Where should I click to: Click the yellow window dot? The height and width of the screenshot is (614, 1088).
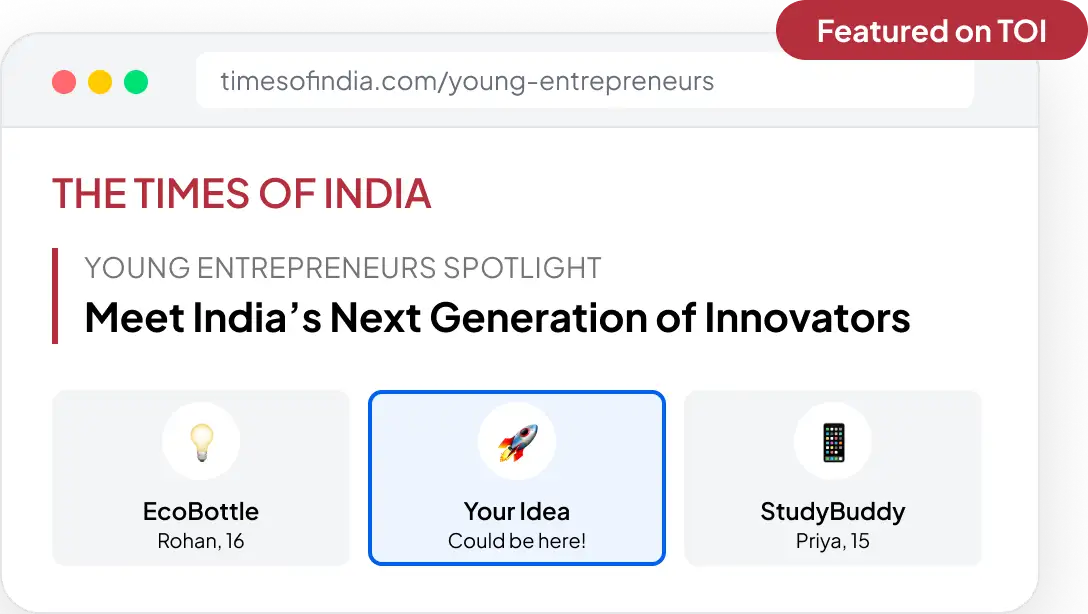[x=100, y=82]
